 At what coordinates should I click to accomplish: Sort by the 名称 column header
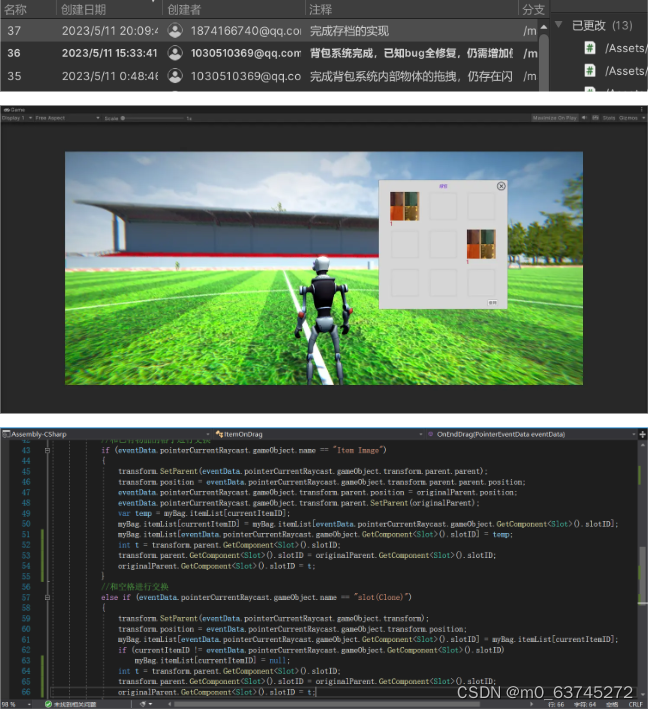(15, 9)
